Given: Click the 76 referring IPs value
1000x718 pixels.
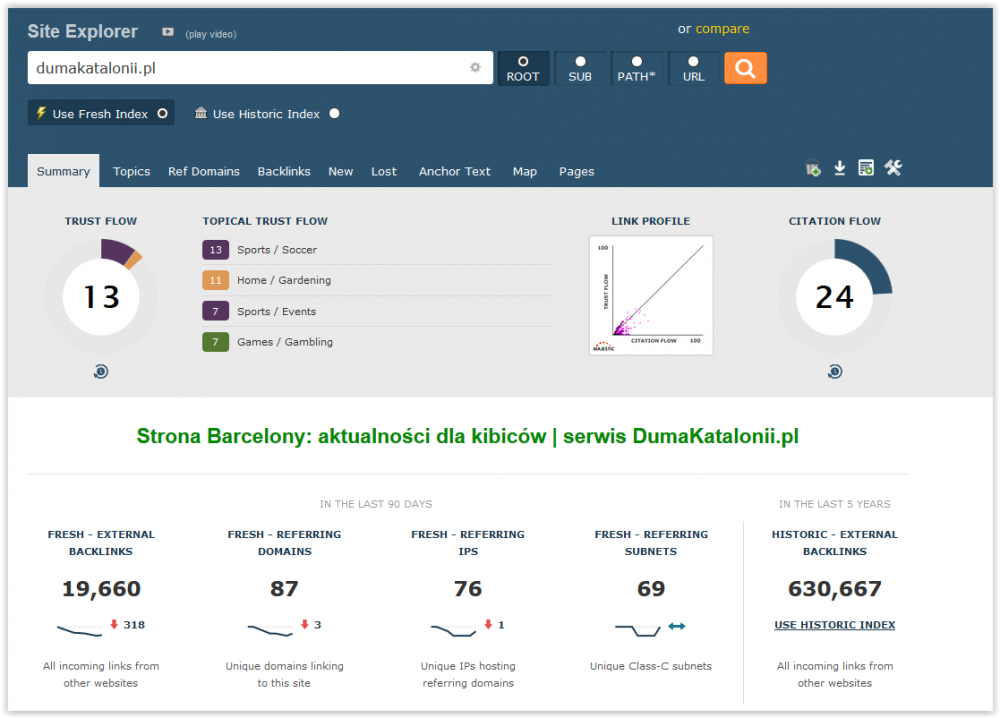Looking at the screenshot, I should (467, 589).
